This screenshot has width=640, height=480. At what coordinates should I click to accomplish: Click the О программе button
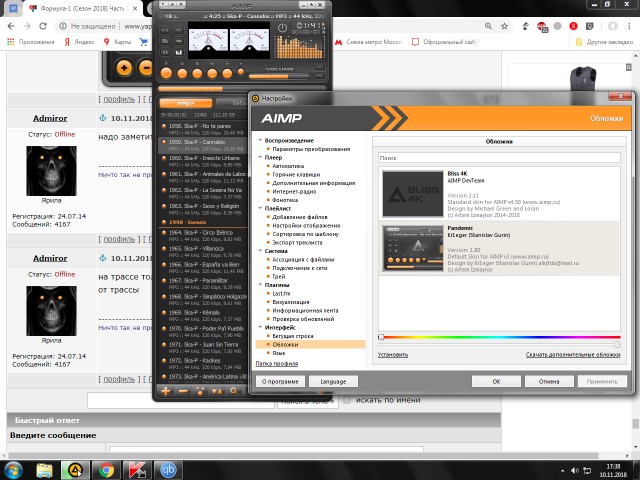point(280,382)
